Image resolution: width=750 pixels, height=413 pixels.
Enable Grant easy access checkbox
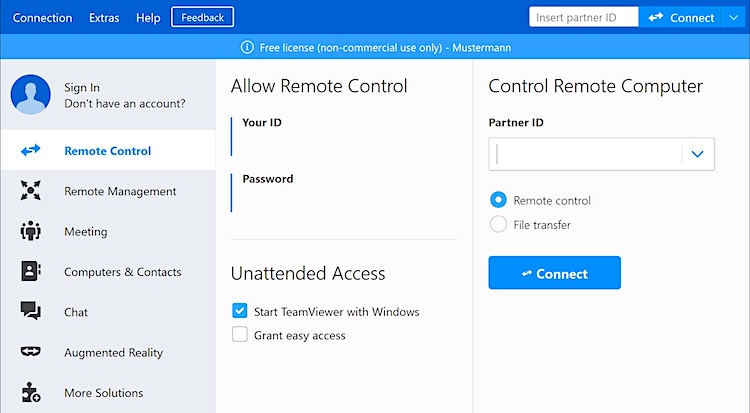[240, 334]
